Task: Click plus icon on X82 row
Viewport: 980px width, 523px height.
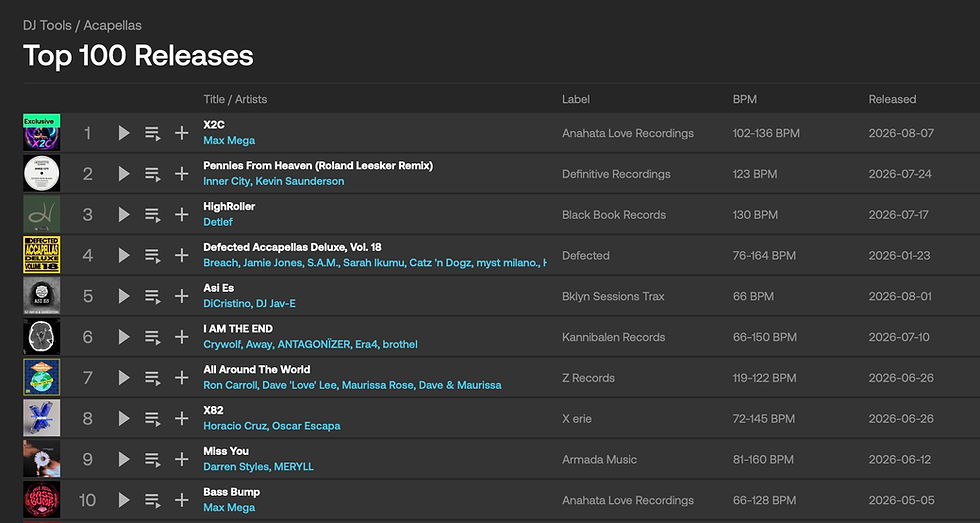Action: (181, 418)
